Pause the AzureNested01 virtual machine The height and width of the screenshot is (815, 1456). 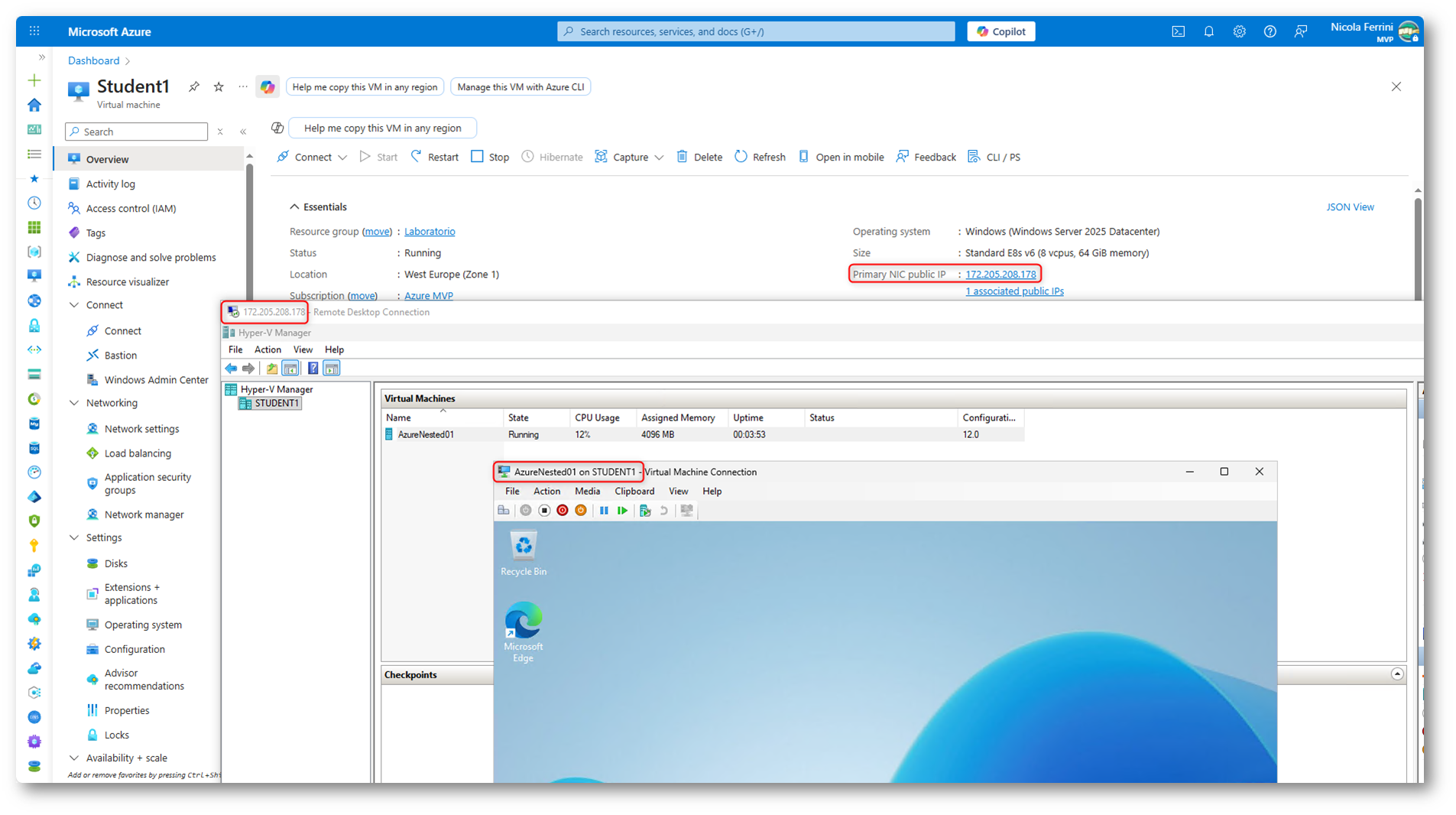(602, 511)
